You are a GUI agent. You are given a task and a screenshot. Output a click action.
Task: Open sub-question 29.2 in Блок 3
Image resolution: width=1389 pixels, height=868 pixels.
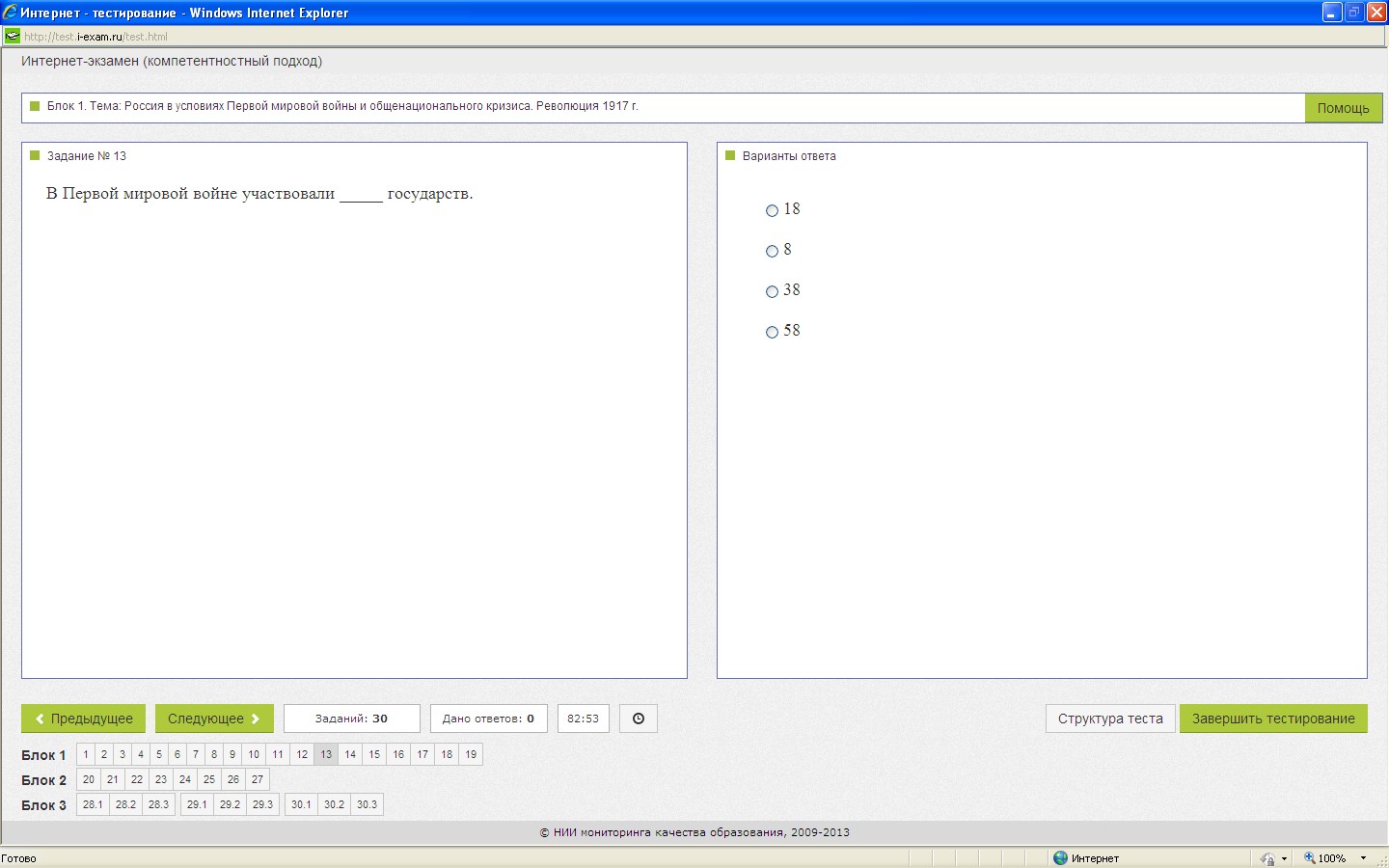(x=230, y=804)
